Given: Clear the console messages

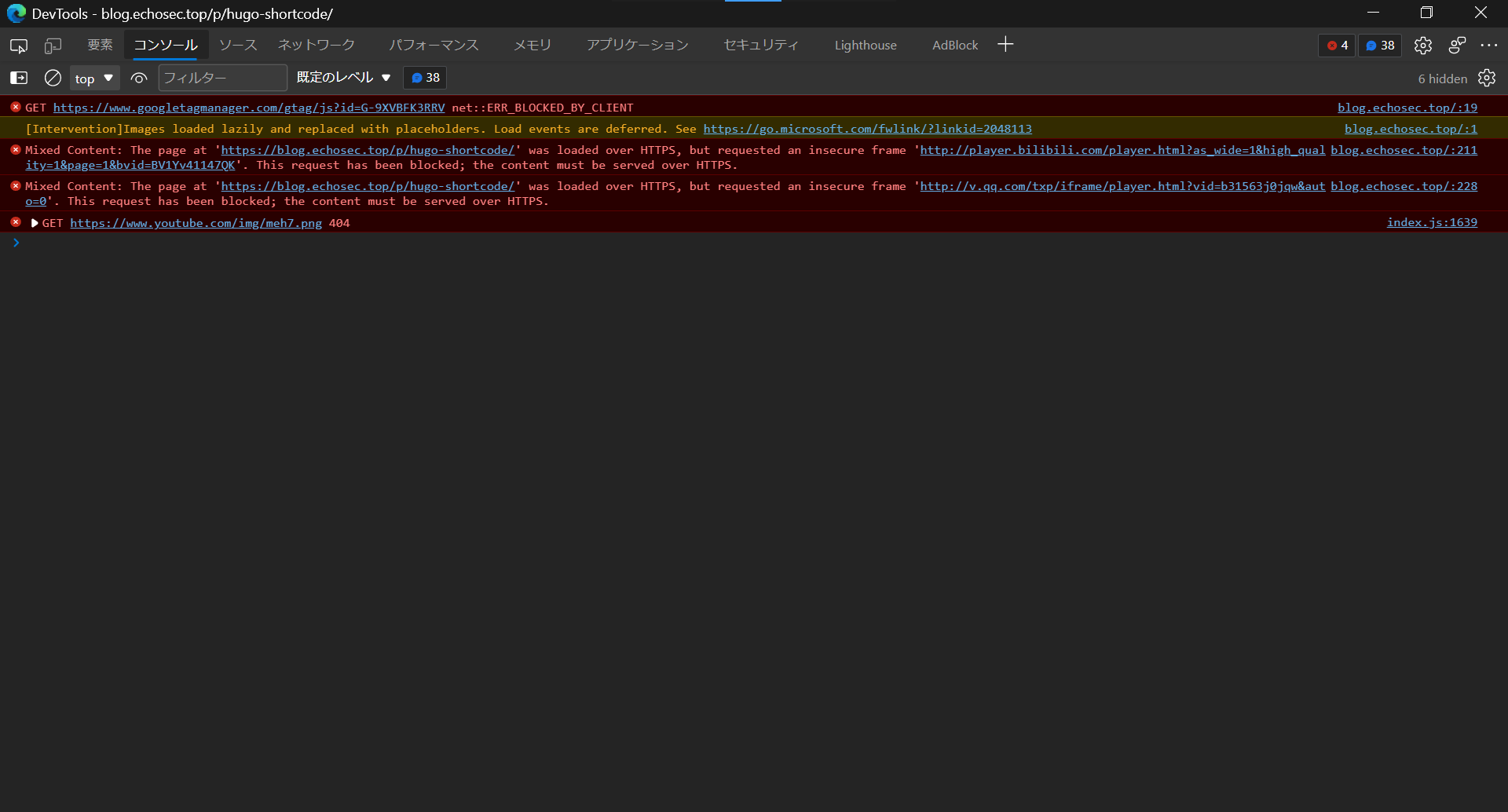Looking at the screenshot, I should click(x=52, y=78).
